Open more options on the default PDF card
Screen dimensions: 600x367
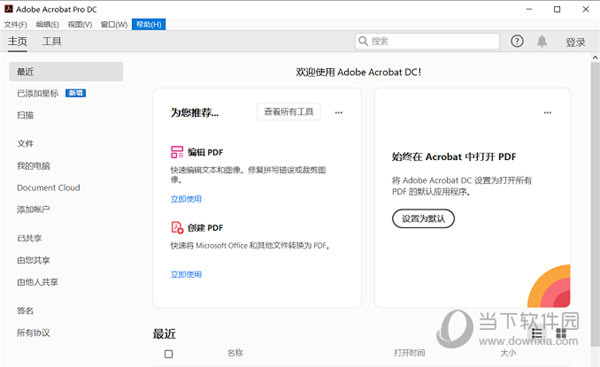548,113
